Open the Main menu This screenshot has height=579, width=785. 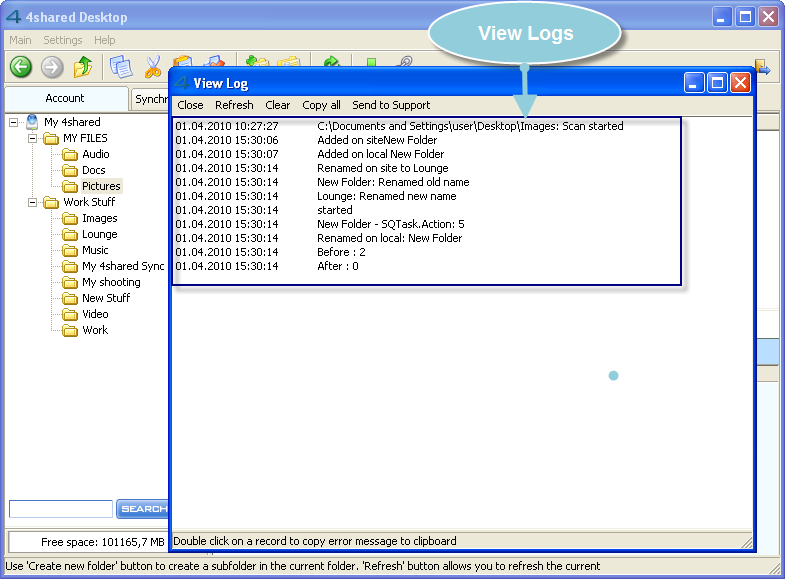[20, 40]
